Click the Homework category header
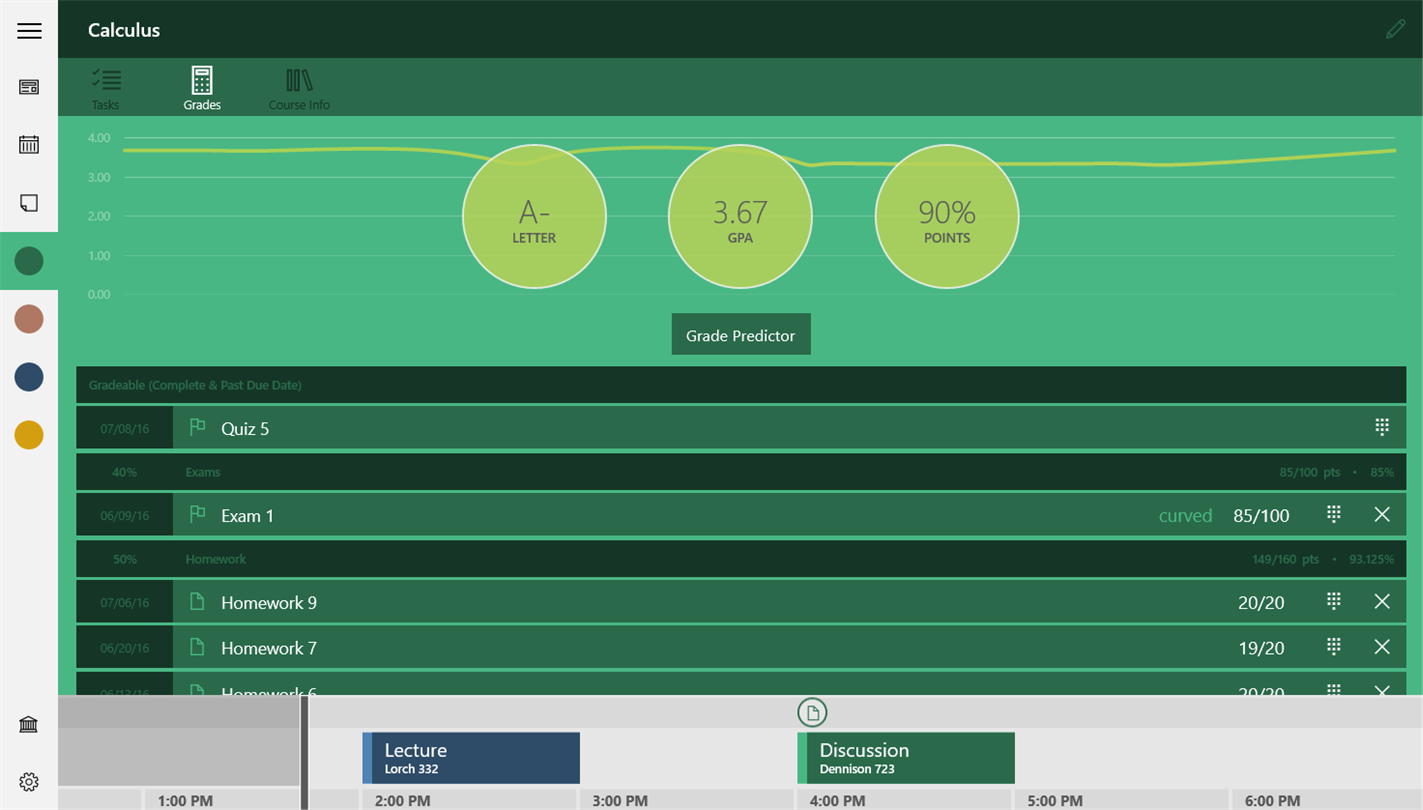Image resolution: width=1423 pixels, height=810 pixels. (741, 559)
